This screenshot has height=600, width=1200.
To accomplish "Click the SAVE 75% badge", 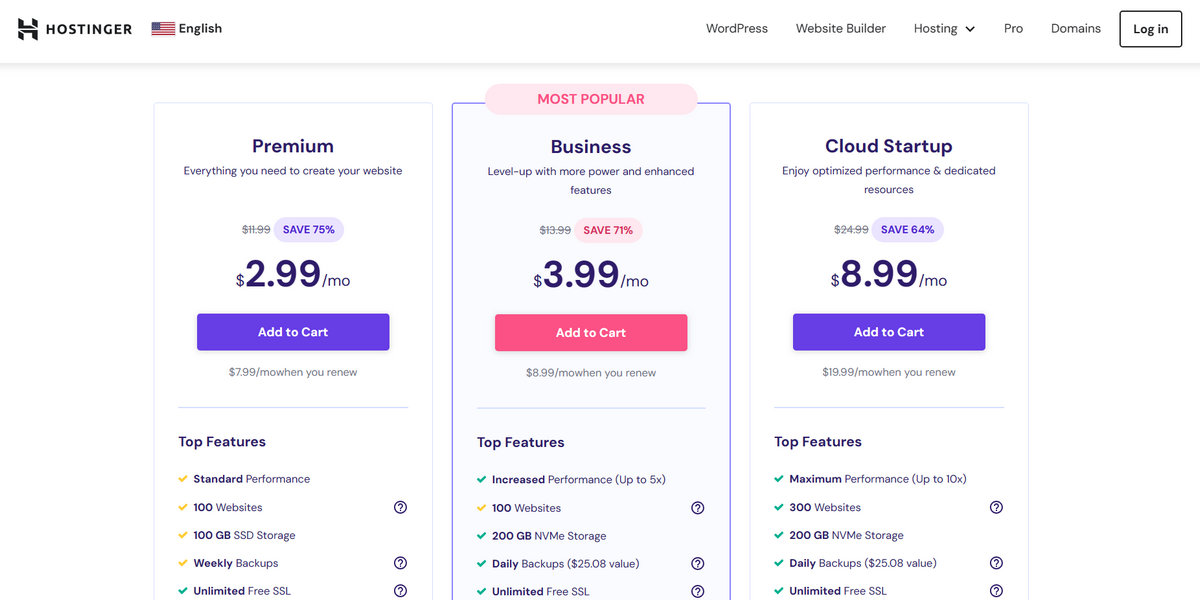I will pos(309,230).
